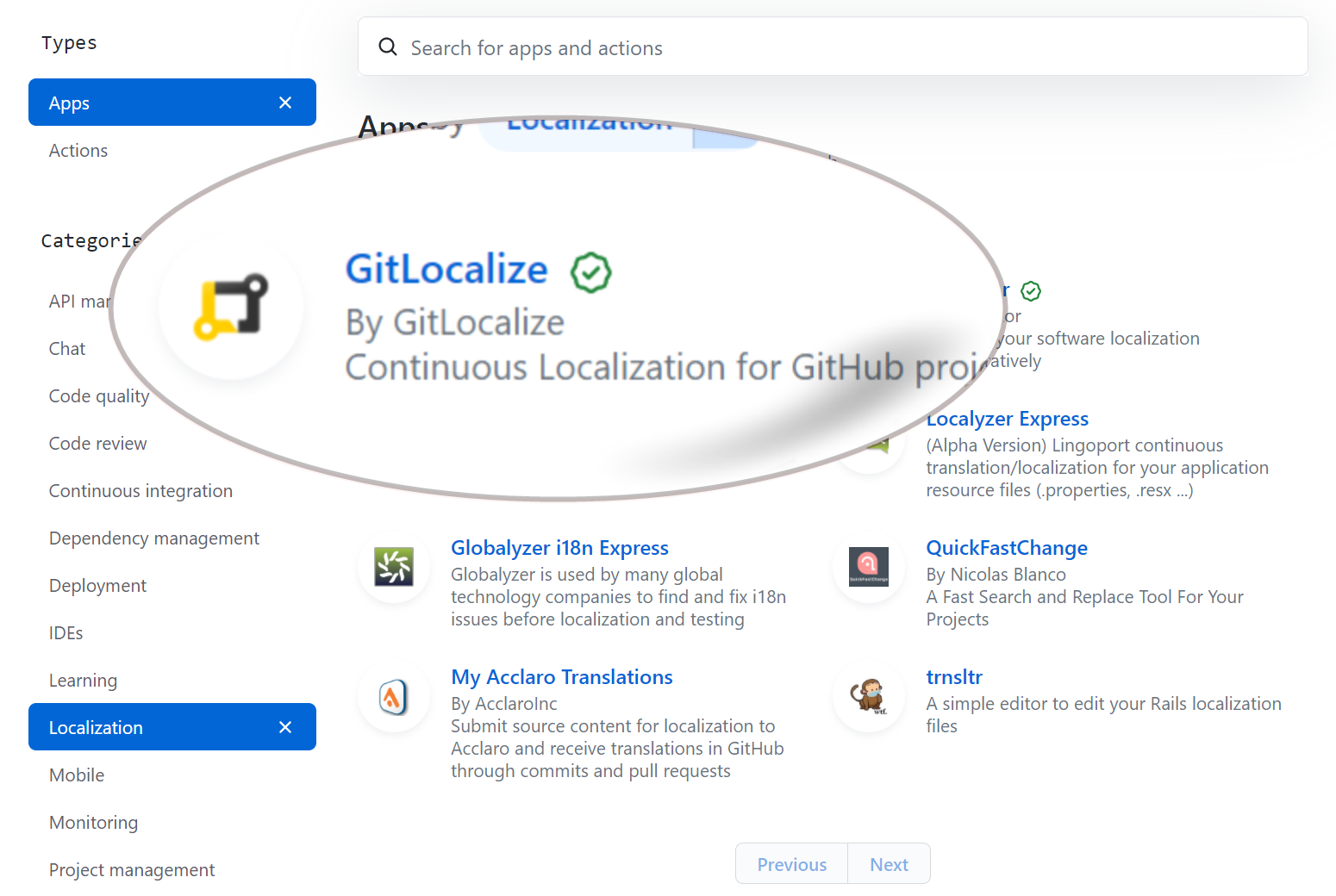Switch to the Actions type filter

click(78, 150)
